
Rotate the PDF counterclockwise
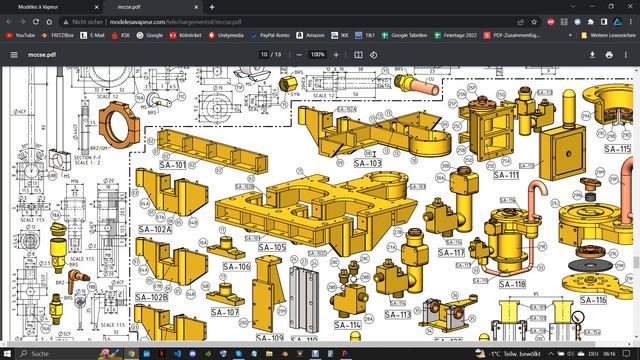pyautogui.click(x=373, y=55)
